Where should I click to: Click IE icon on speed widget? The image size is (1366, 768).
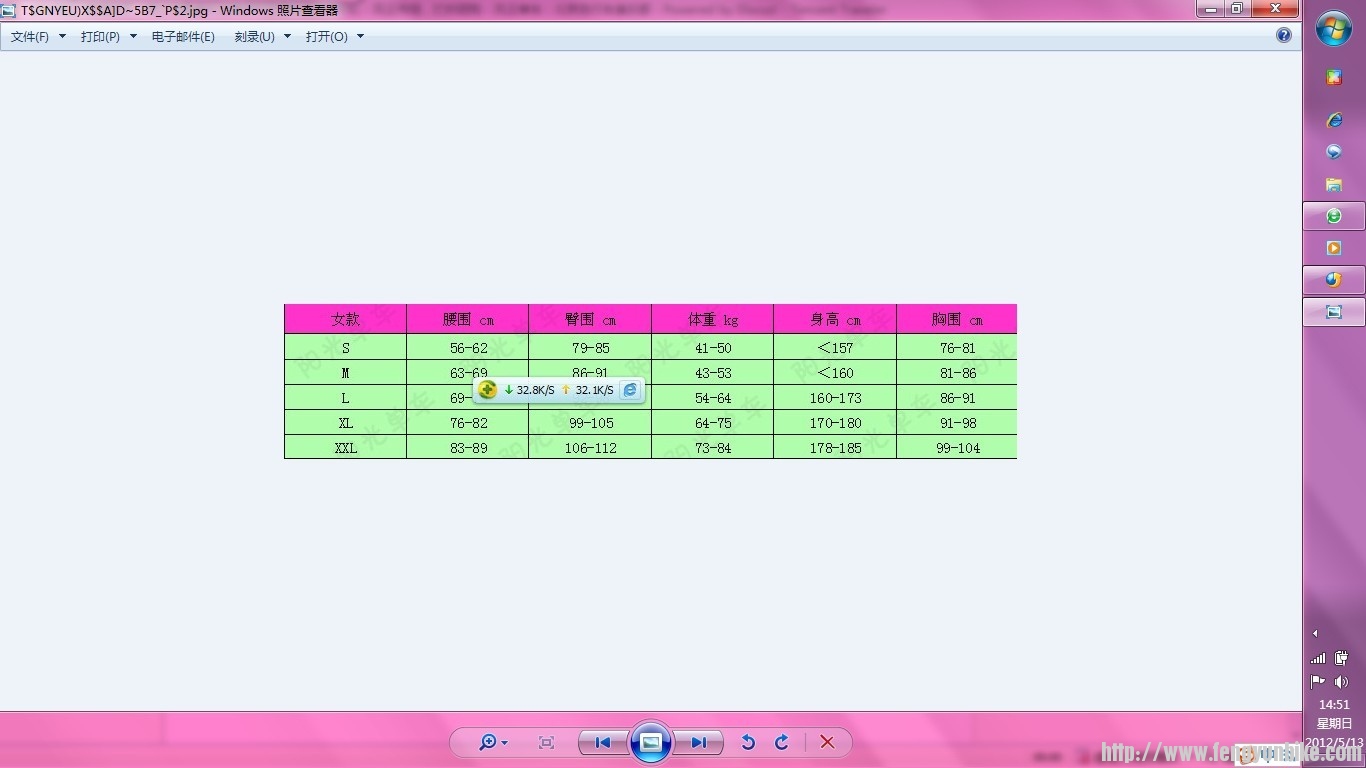(x=630, y=390)
